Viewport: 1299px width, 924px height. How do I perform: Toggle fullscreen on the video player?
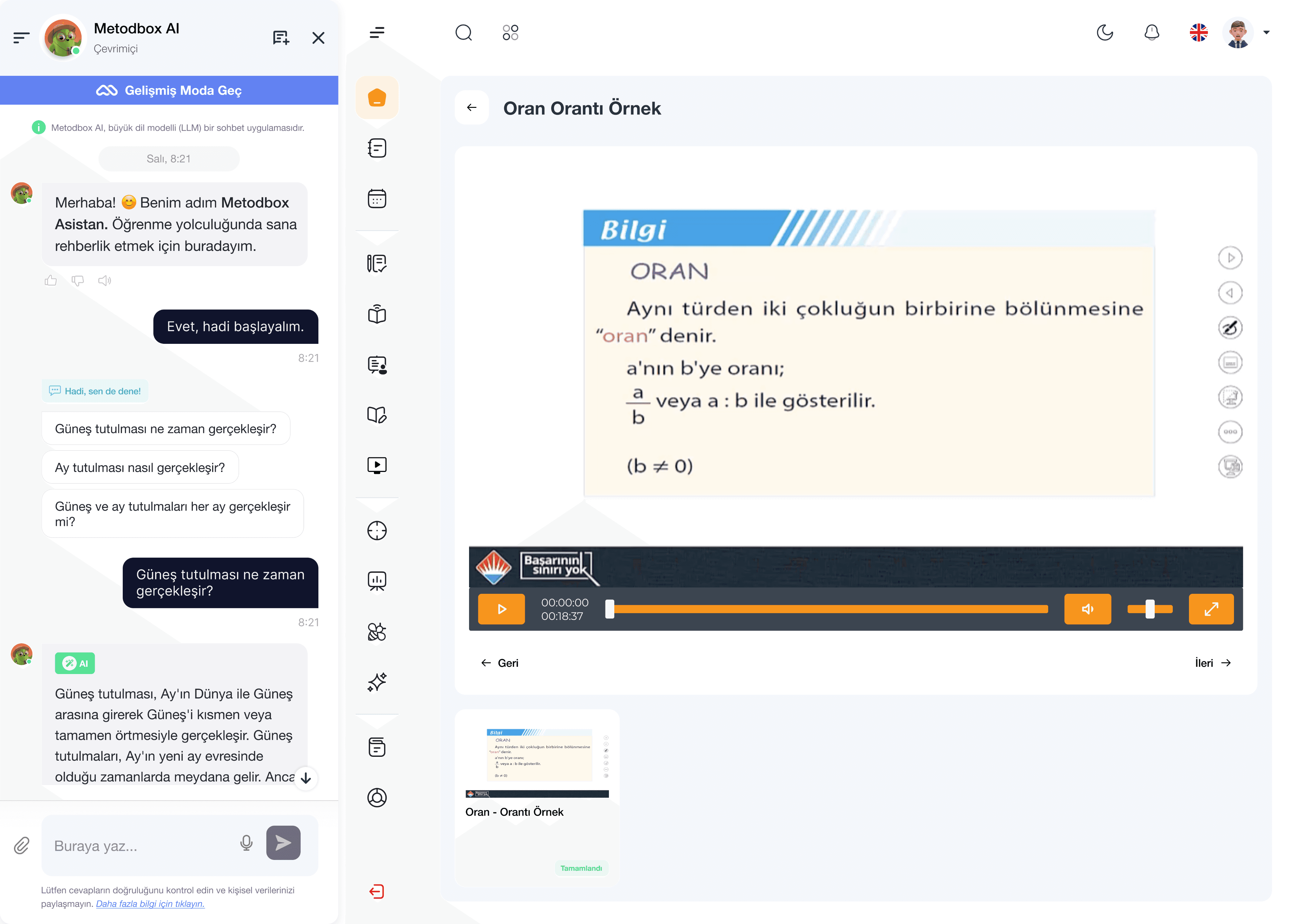[1211, 609]
